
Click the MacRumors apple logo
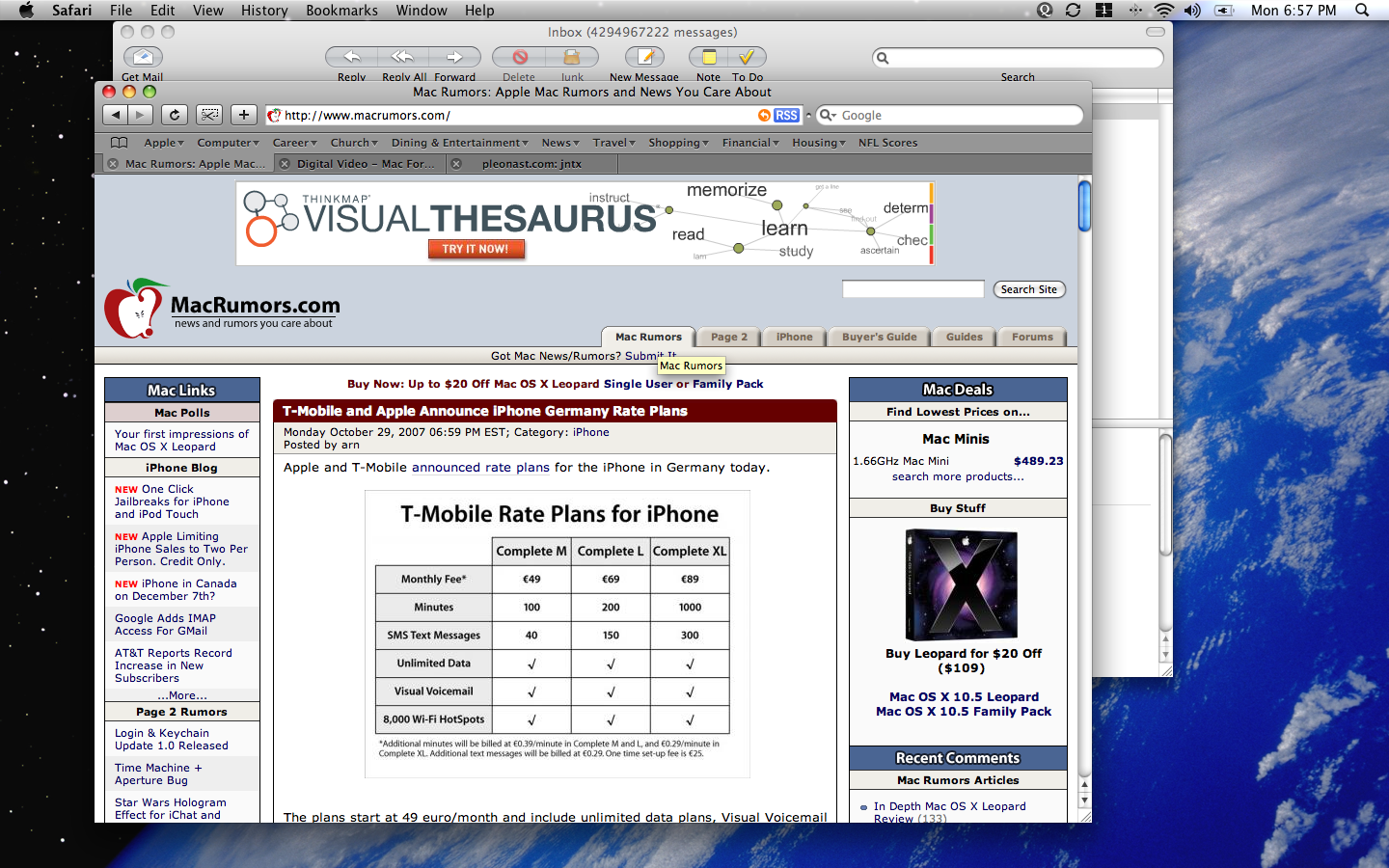click(x=135, y=309)
